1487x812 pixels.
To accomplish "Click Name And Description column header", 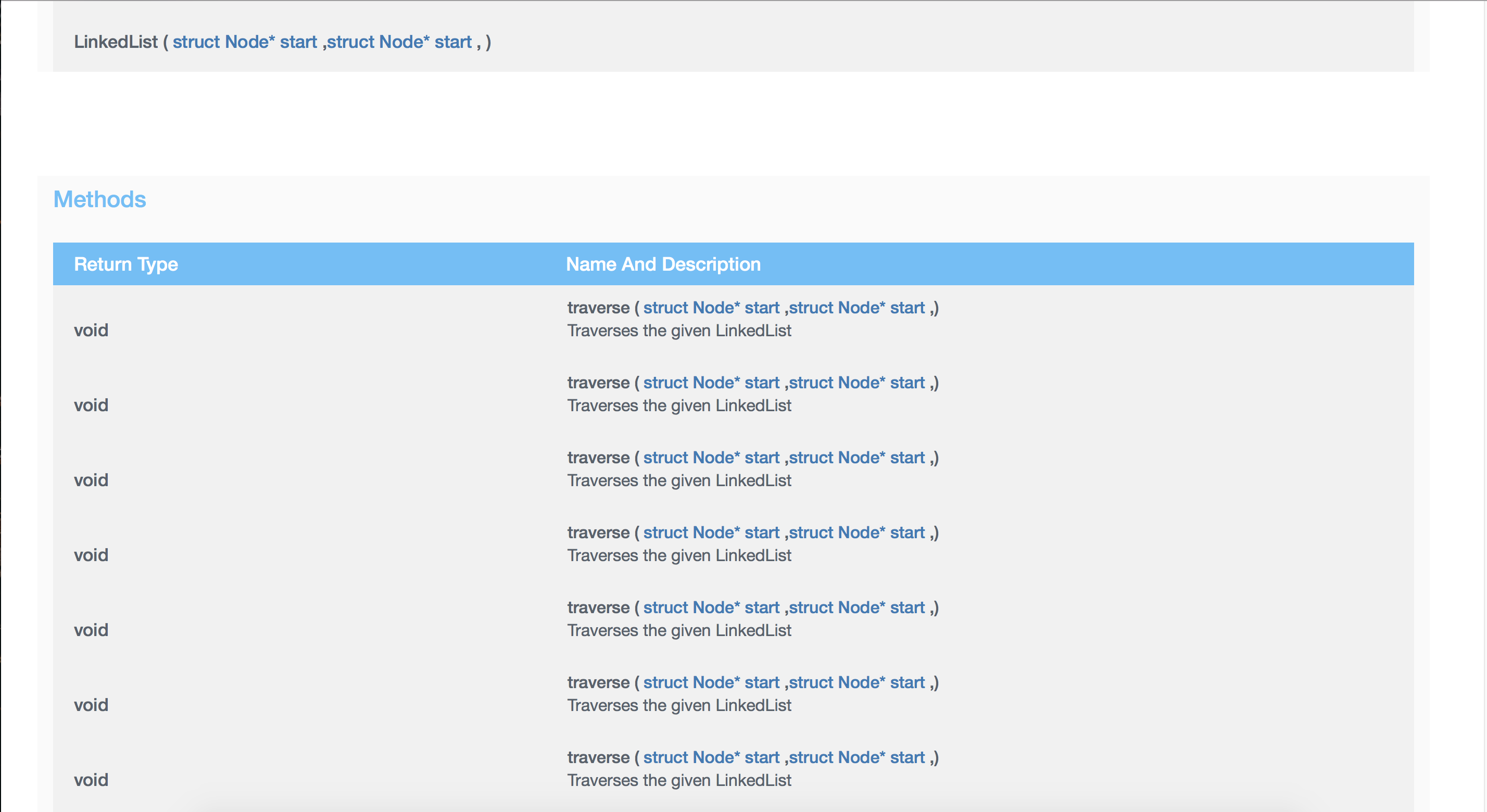I will 663,264.
